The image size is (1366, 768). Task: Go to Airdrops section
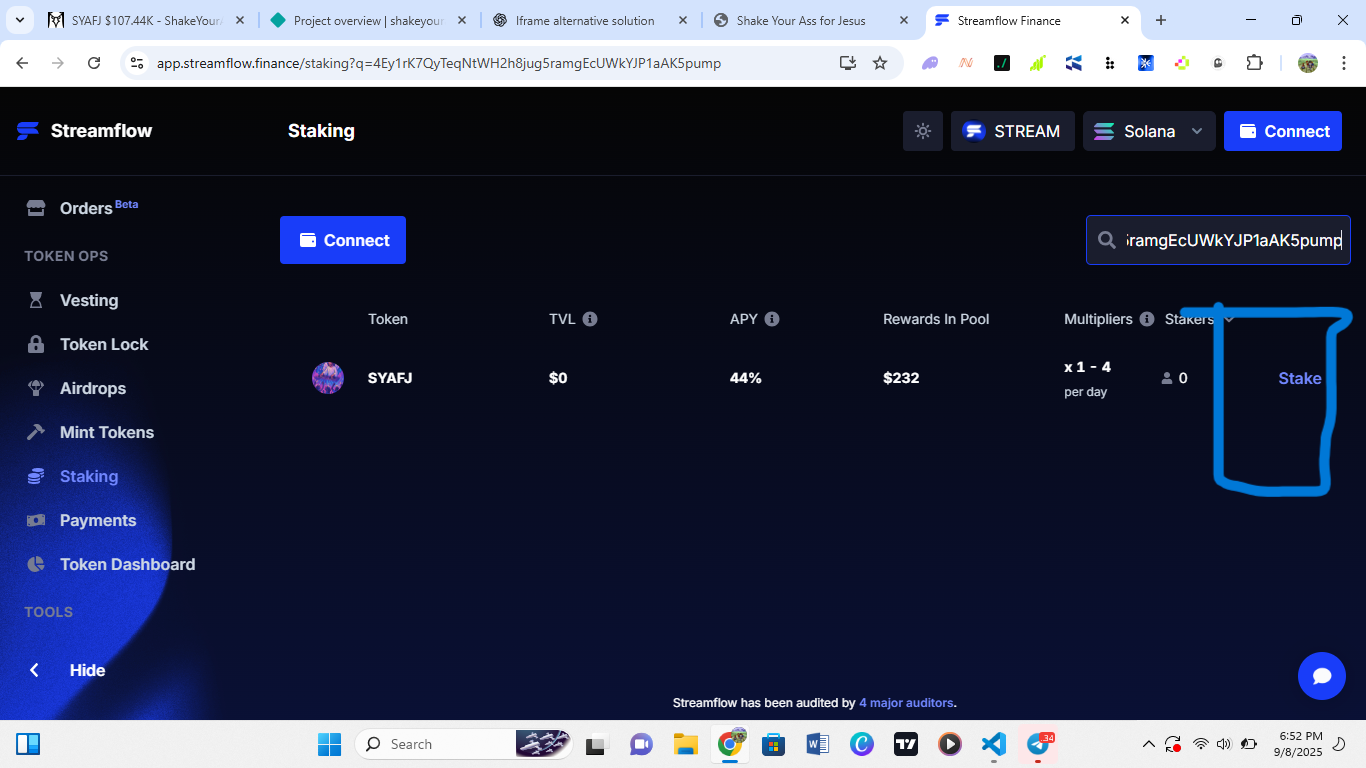[92, 388]
